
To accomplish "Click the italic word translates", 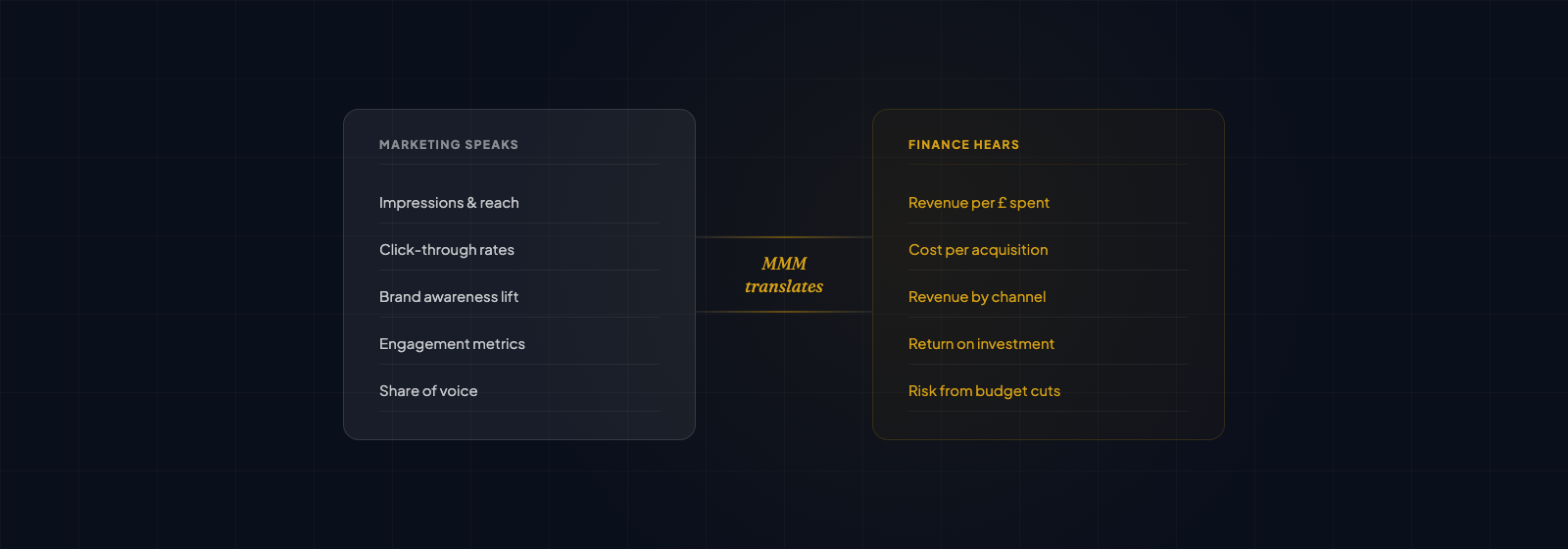I will click(784, 286).
